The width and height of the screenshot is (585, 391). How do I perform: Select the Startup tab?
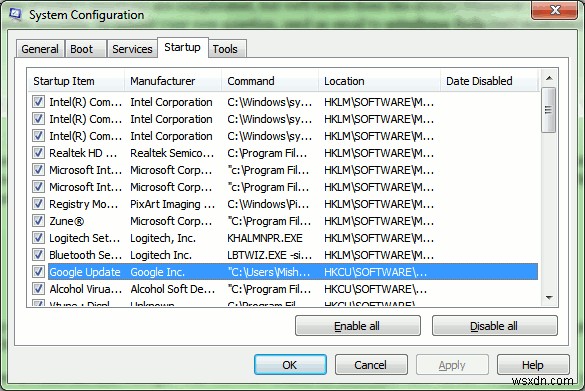(x=182, y=47)
